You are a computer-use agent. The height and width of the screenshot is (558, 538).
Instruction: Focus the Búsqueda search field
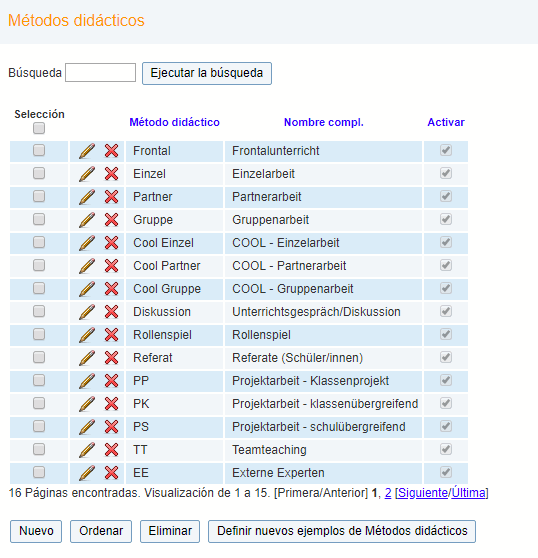coord(100,73)
